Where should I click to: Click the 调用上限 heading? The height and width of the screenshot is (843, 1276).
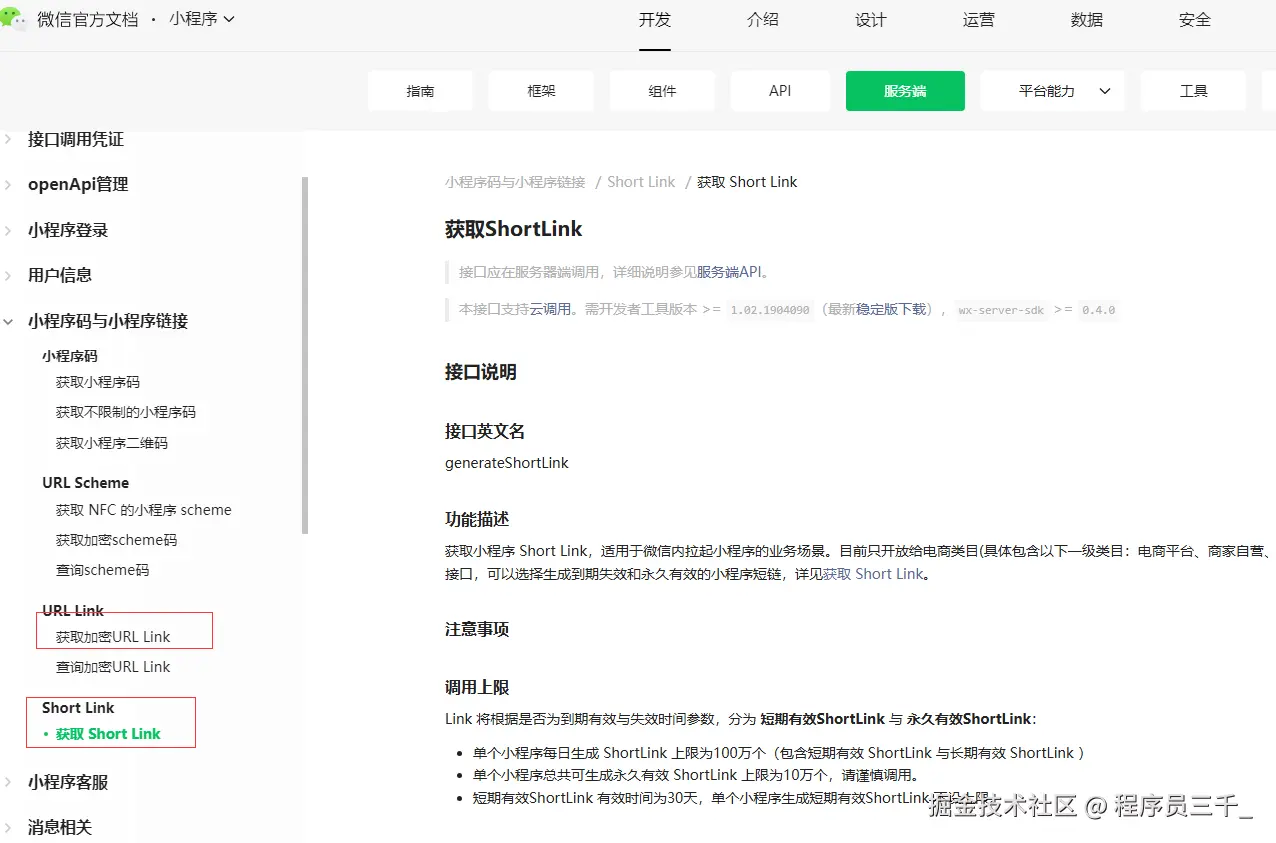(477, 688)
